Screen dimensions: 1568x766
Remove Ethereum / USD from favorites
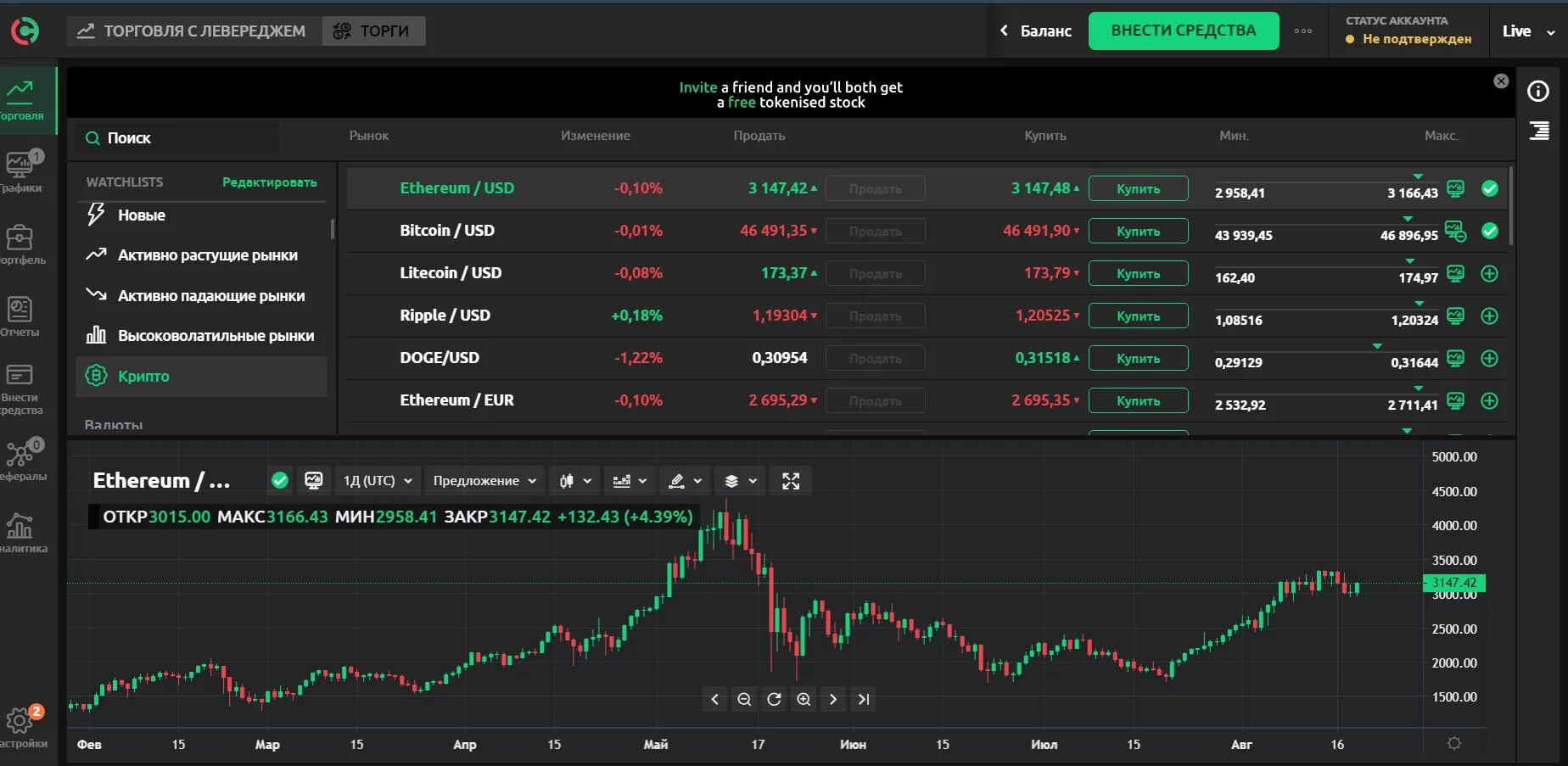coord(1490,188)
